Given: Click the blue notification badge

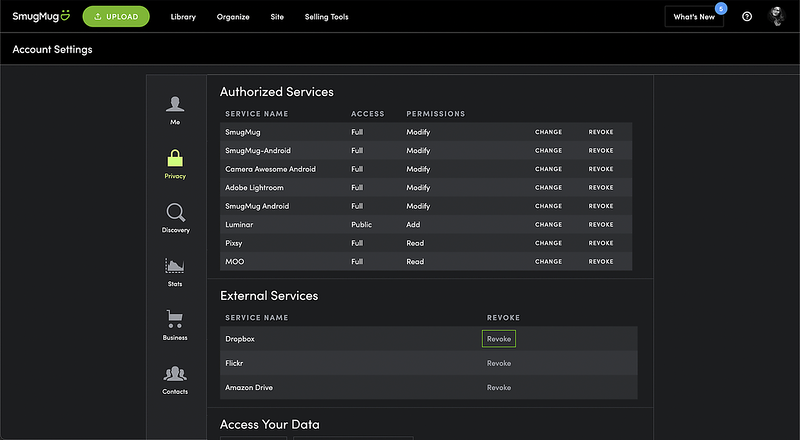Looking at the screenshot, I should tap(721, 9).
